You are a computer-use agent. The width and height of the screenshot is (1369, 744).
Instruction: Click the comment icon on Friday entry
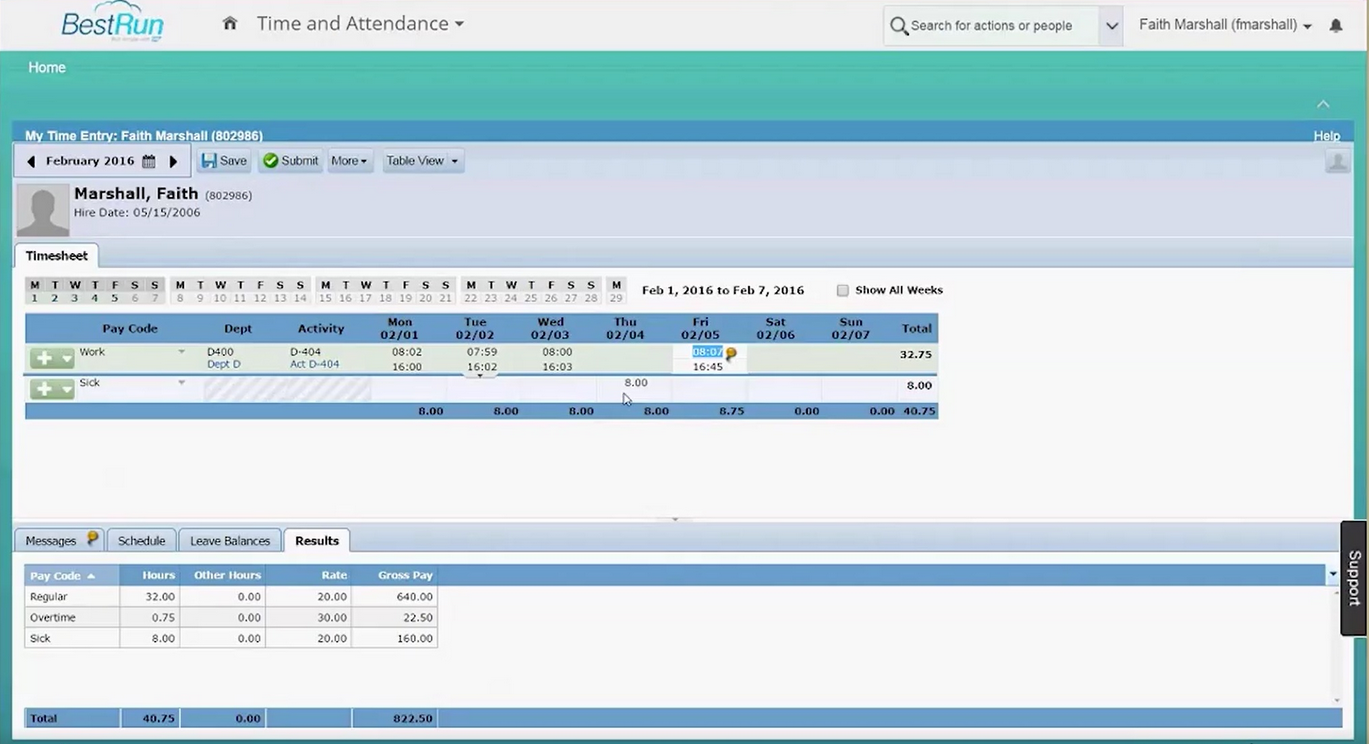731,353
